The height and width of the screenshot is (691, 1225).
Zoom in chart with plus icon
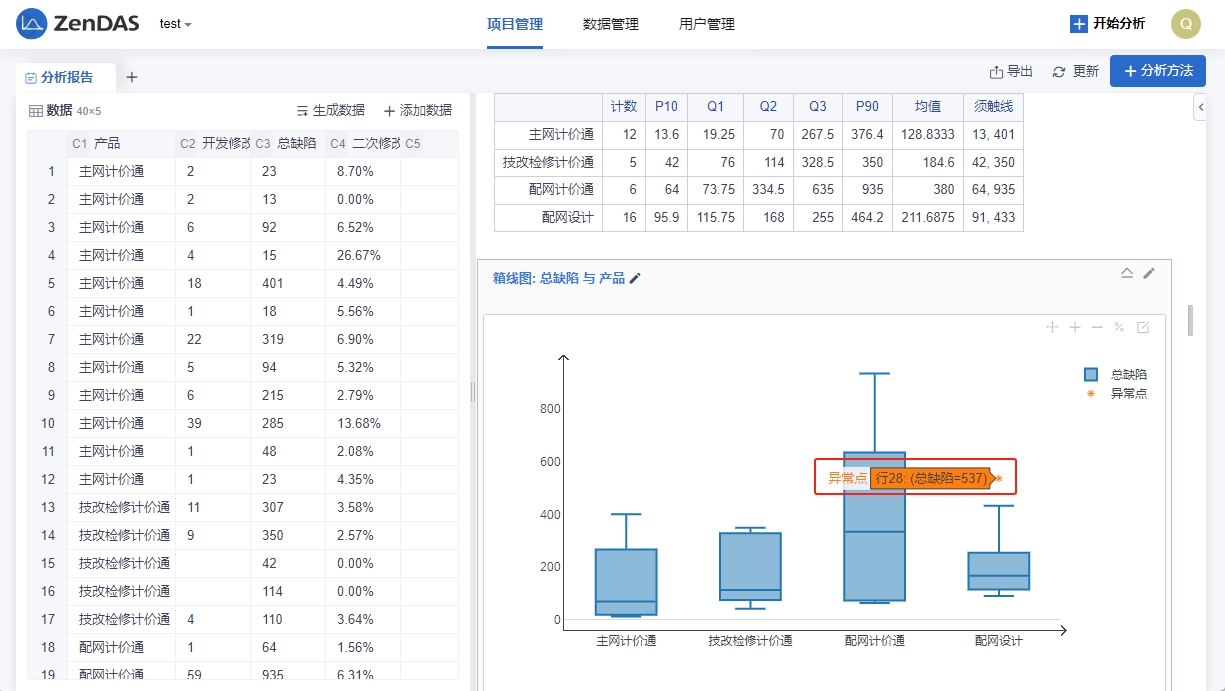click(x=1075, y=327)
